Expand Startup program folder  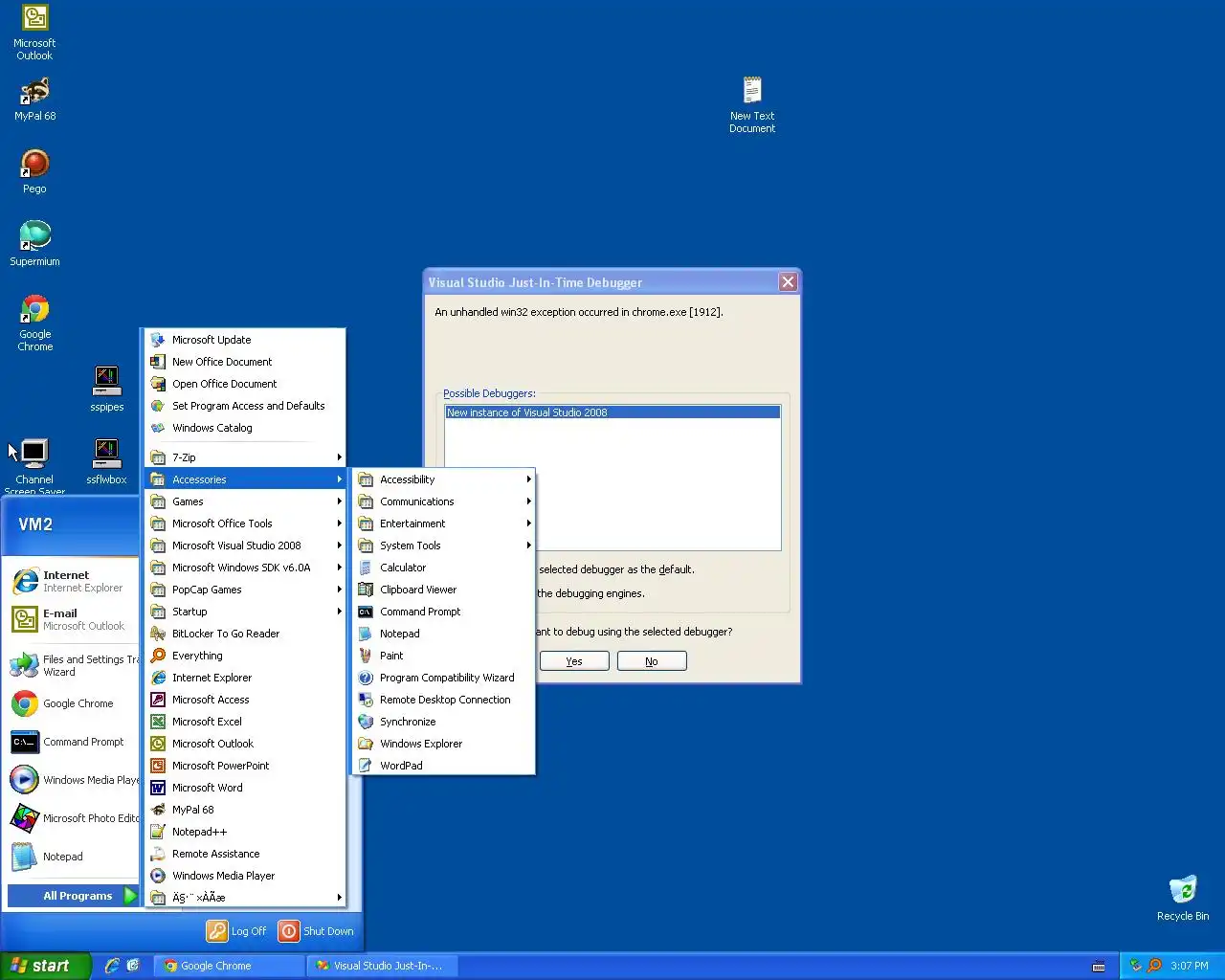245,612
